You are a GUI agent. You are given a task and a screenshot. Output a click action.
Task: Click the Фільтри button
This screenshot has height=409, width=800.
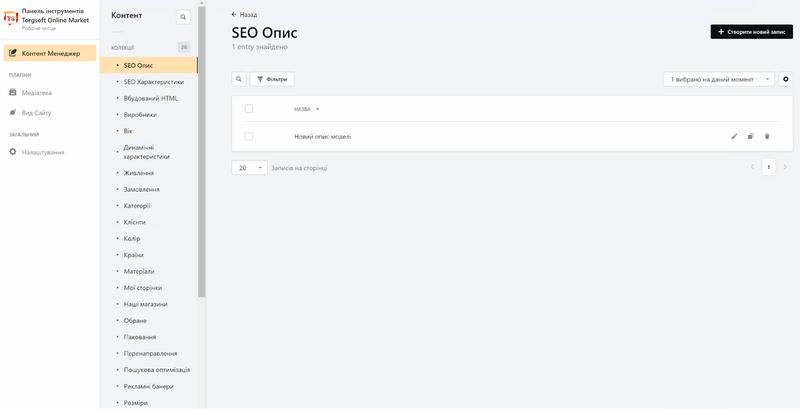click(x=272, y=79)
